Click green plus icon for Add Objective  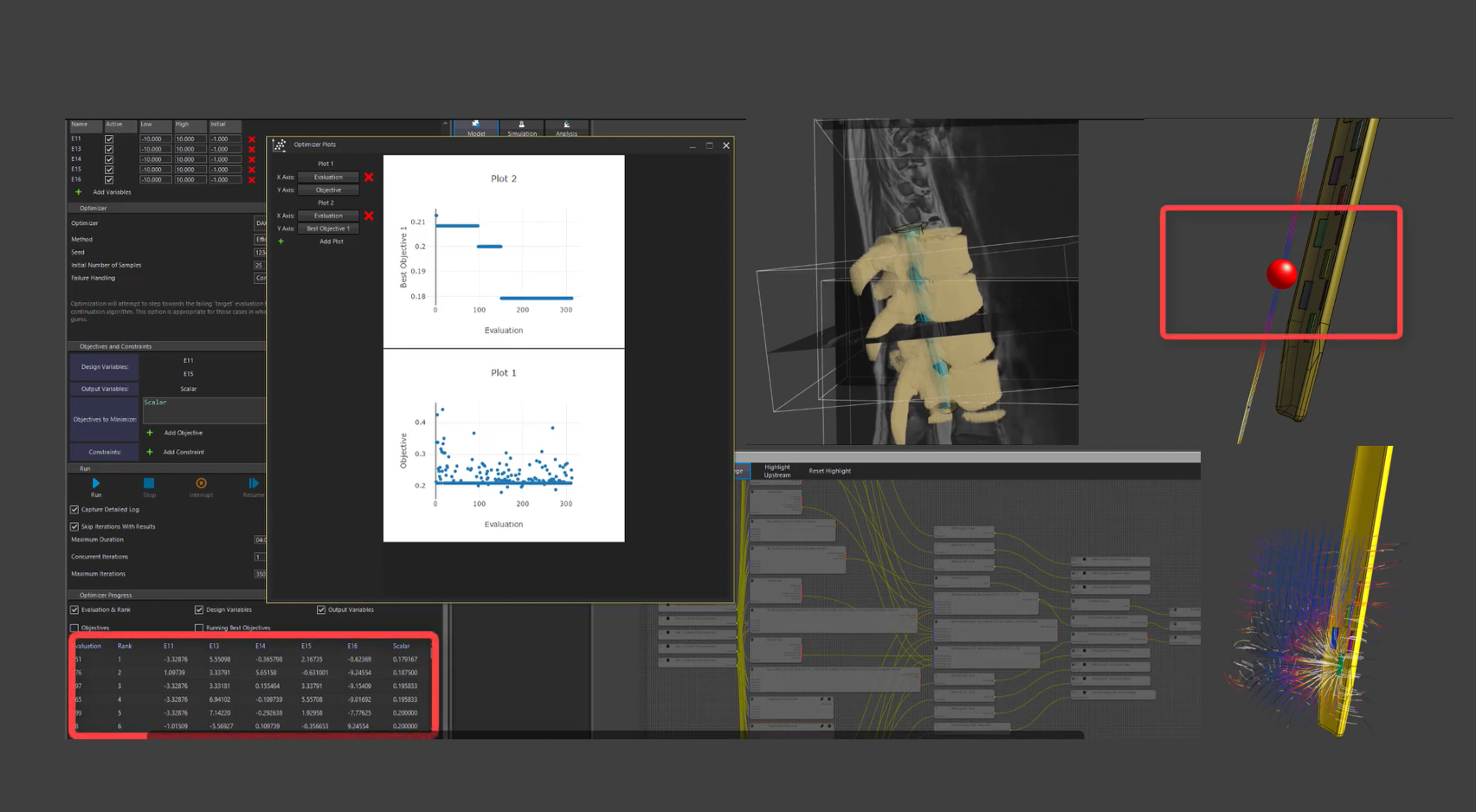[150, 433]
